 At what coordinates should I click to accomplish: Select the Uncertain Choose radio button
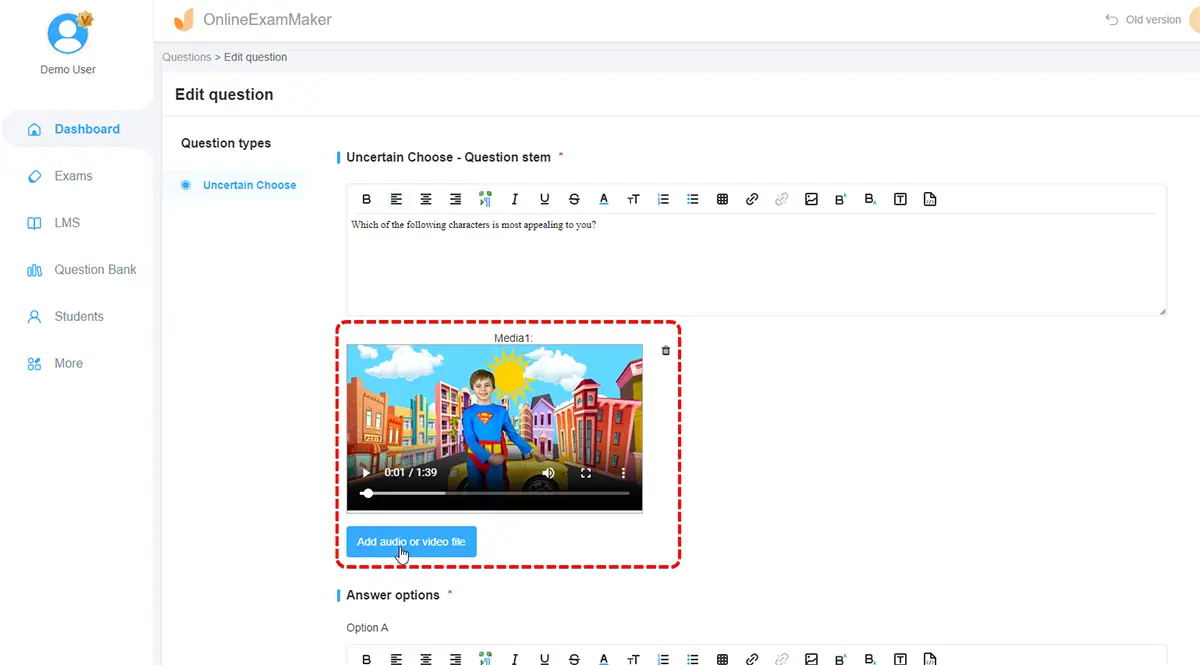[x=186, y=185]
